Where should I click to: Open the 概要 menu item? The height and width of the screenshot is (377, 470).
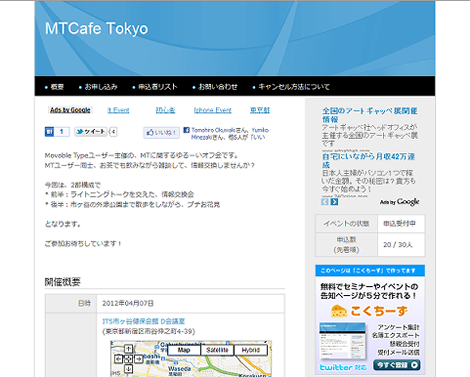(57, 87)
